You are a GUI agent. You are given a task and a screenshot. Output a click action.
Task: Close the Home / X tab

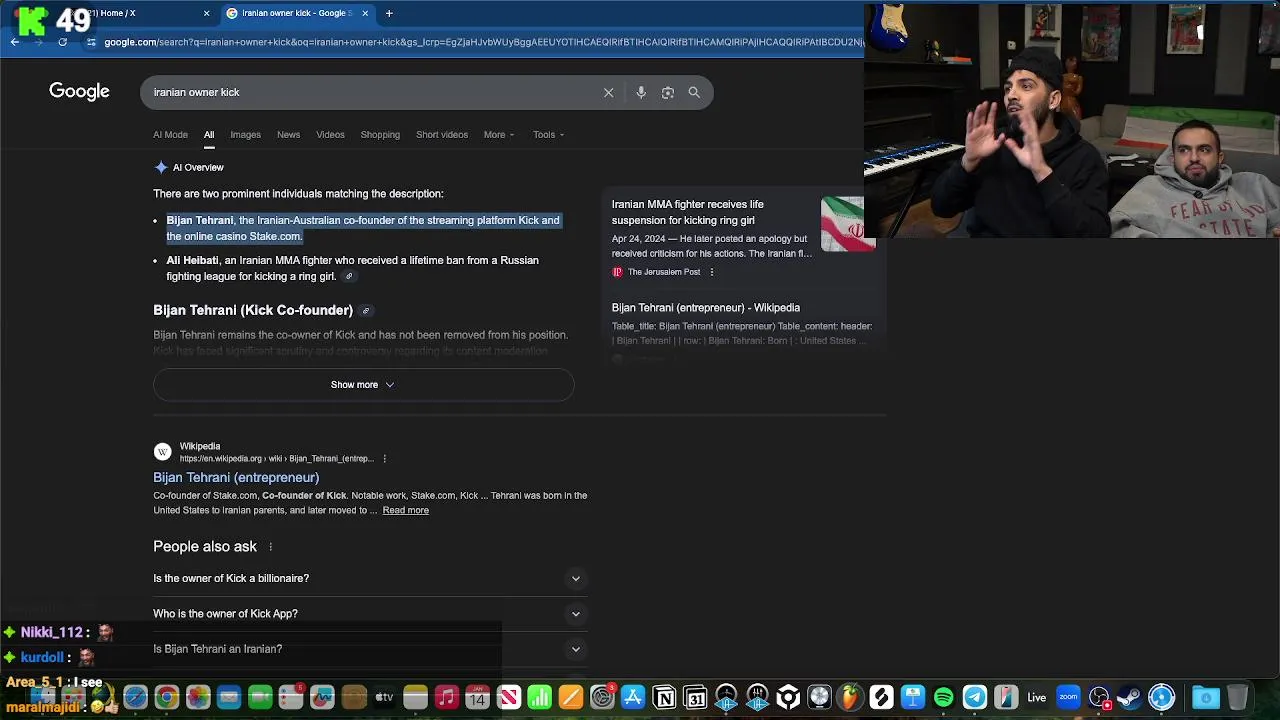[207, 13]
